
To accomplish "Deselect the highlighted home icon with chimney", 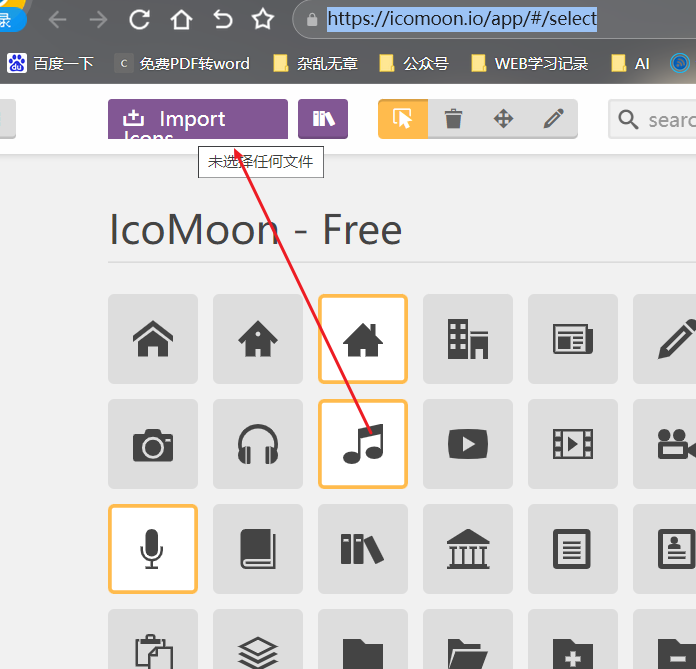I will pos(363,339).
